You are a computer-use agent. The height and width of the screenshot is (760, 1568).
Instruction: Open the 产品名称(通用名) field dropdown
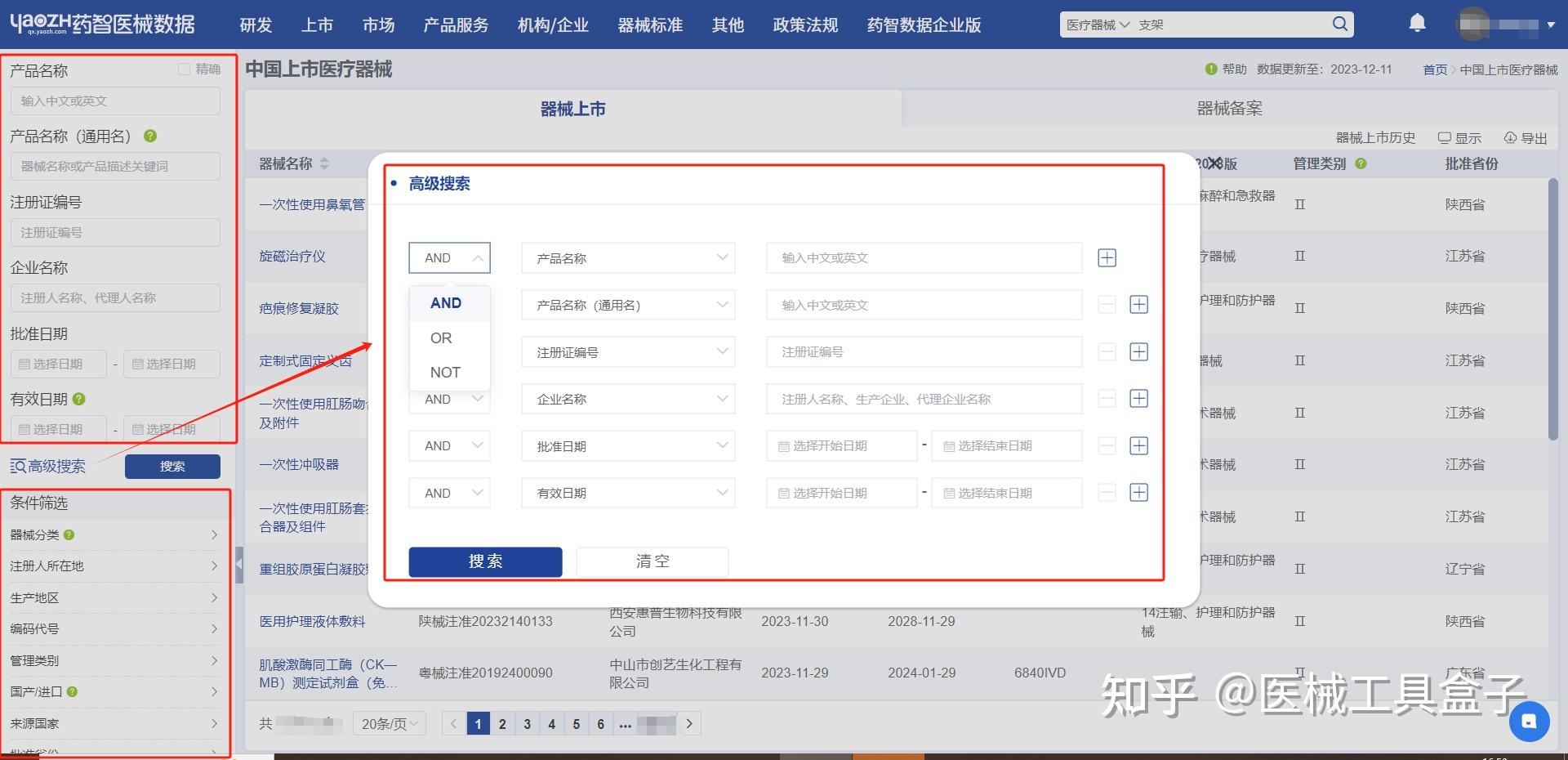(x=628, y=305)
